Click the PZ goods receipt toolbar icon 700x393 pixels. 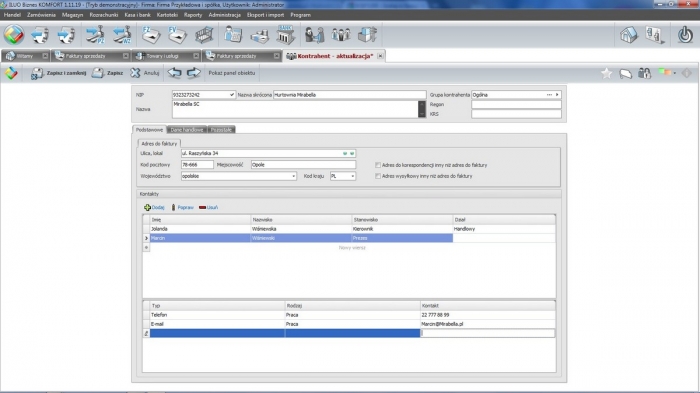pyautogui.click(x=95, y=35)
